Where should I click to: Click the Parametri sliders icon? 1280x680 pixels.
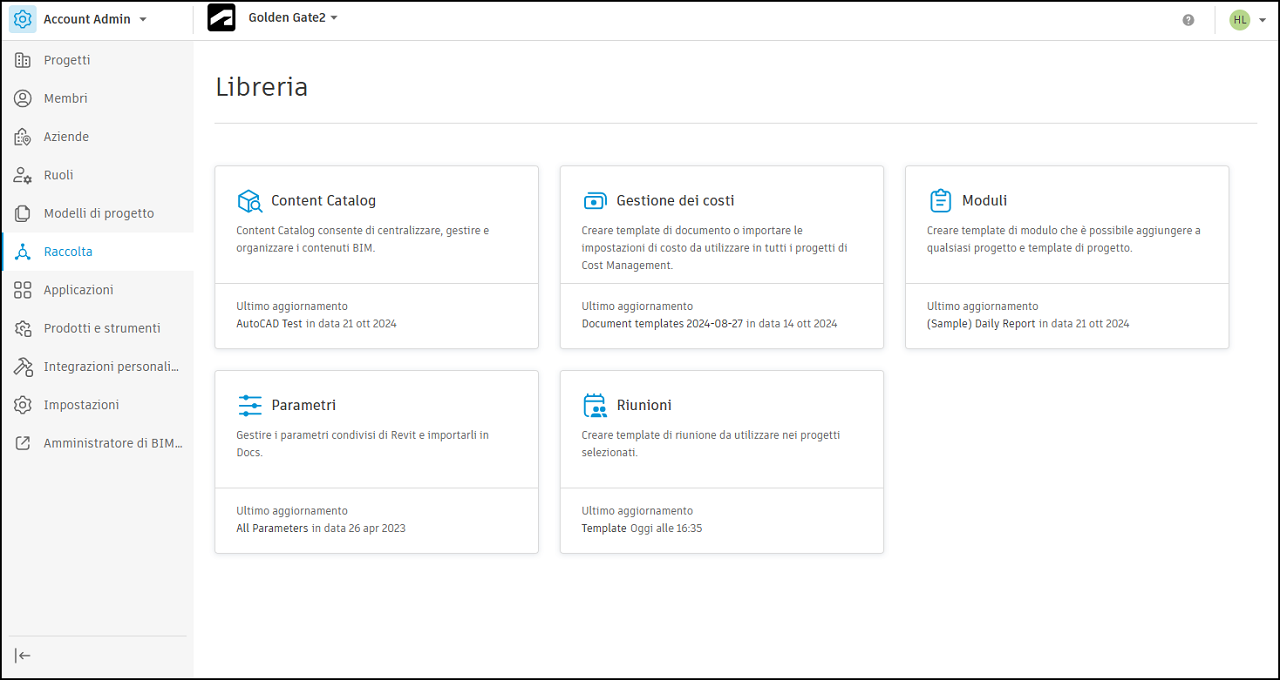tap(249, 405)
